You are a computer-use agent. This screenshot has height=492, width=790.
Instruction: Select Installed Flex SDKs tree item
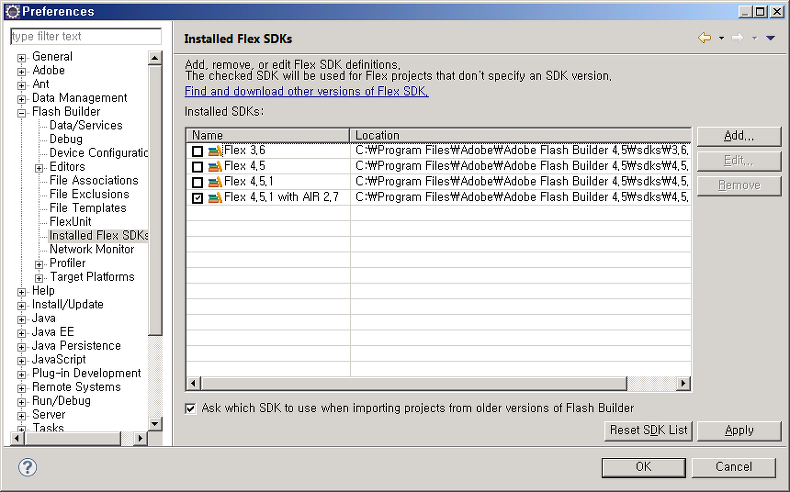[98, 236]
